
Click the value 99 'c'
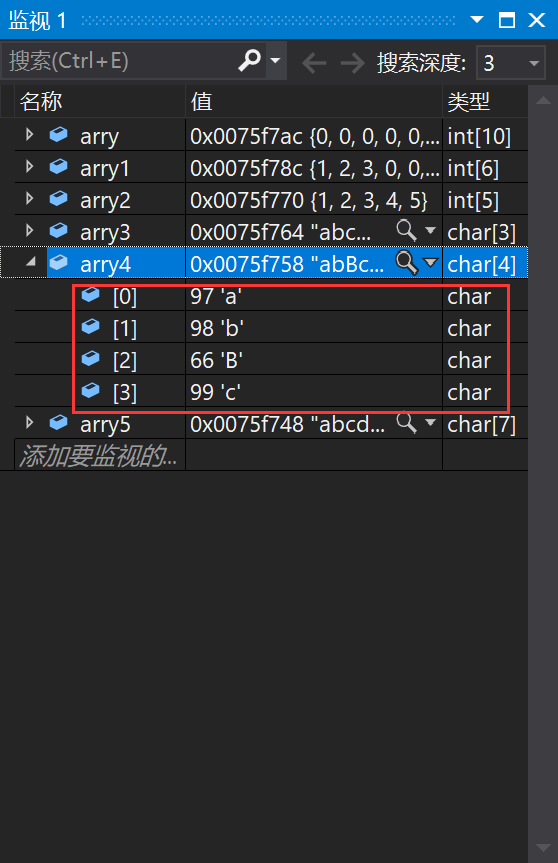(216, 392)
